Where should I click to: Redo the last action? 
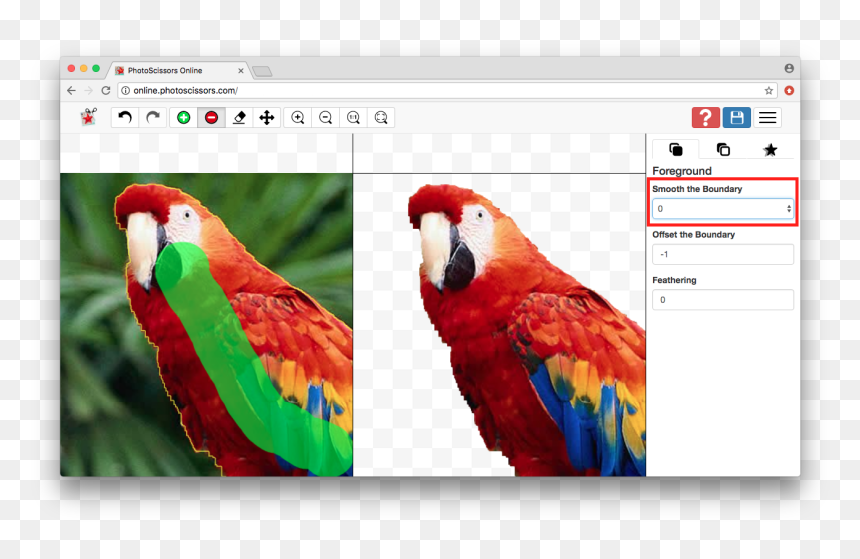coord(153,117)
